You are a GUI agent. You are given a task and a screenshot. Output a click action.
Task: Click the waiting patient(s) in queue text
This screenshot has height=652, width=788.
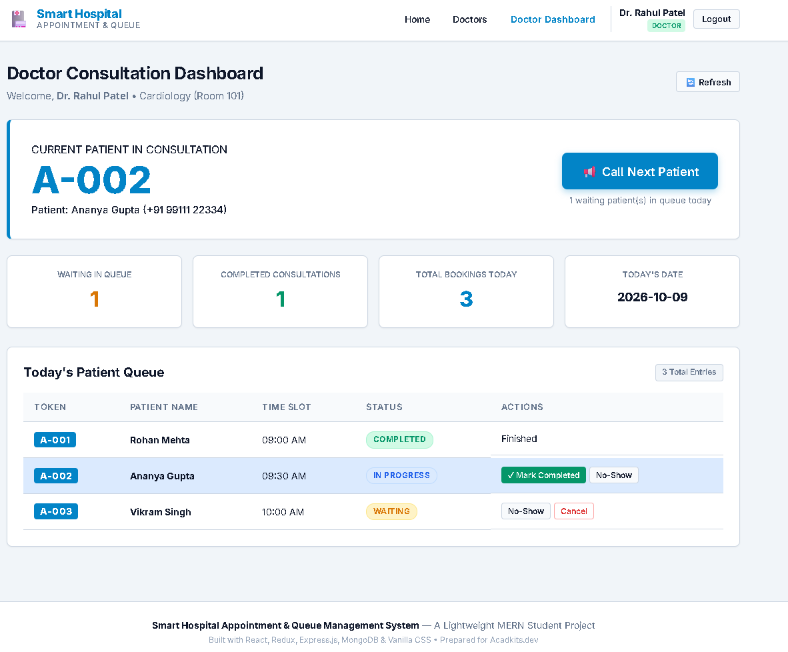pos(640,201)
